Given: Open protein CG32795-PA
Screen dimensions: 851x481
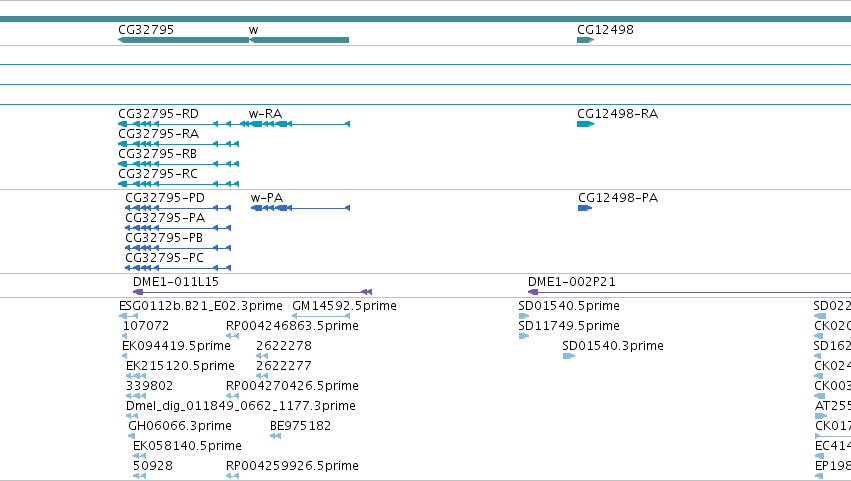Looking at the screenshot, I should 165,218.
